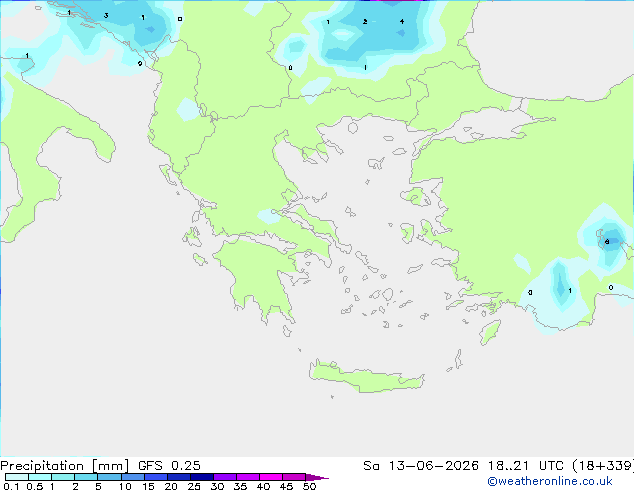Screen dimensions: 634x490
Task: Click the 15–20 mm legend color swatch
Action: pos(156,477)
